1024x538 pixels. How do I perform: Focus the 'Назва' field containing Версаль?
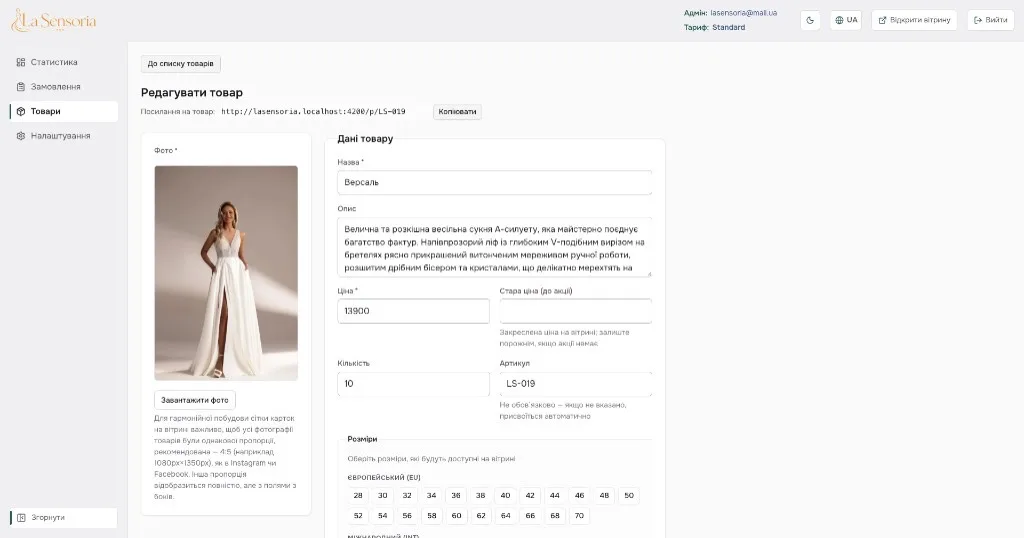494,183
